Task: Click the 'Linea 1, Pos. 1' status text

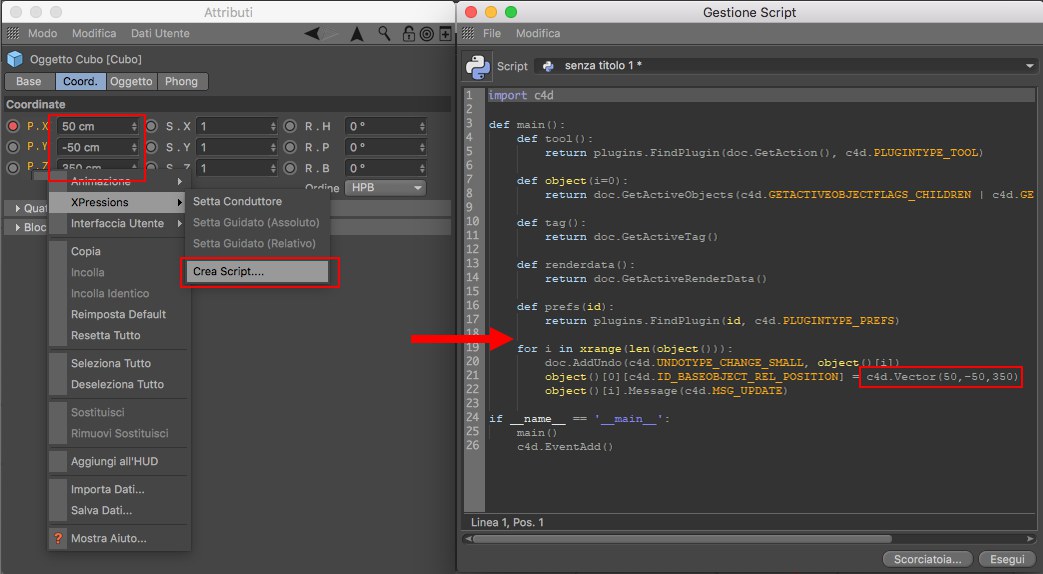Action: coord(508,522)
